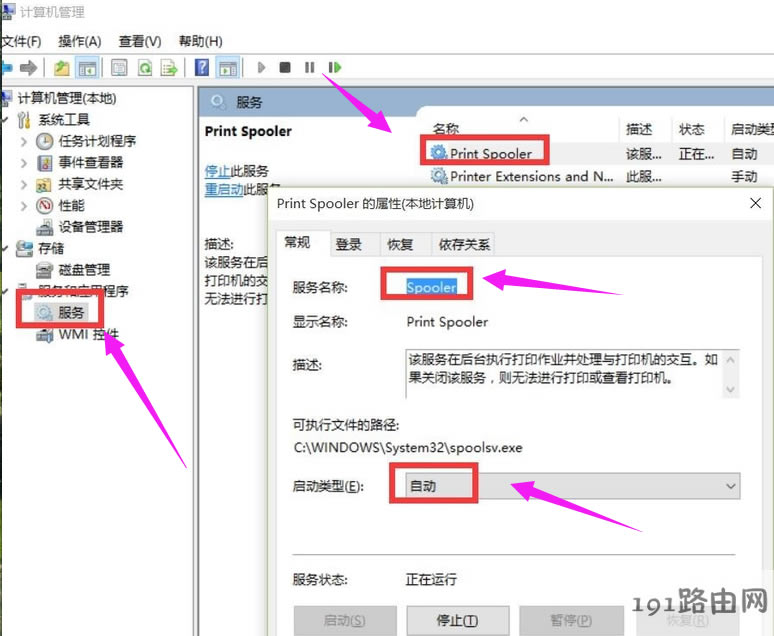Switch to the 依存关系 tab
This screenshot has height=636, width=774.
tap(463, 244)
